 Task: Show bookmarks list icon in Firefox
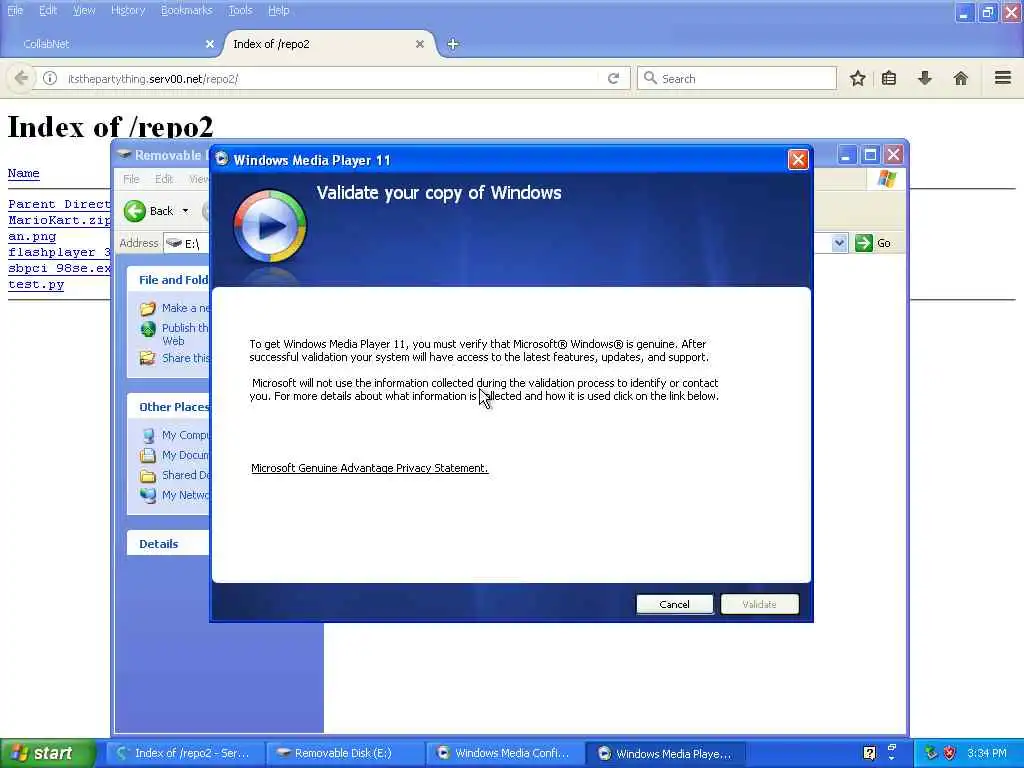889,78
